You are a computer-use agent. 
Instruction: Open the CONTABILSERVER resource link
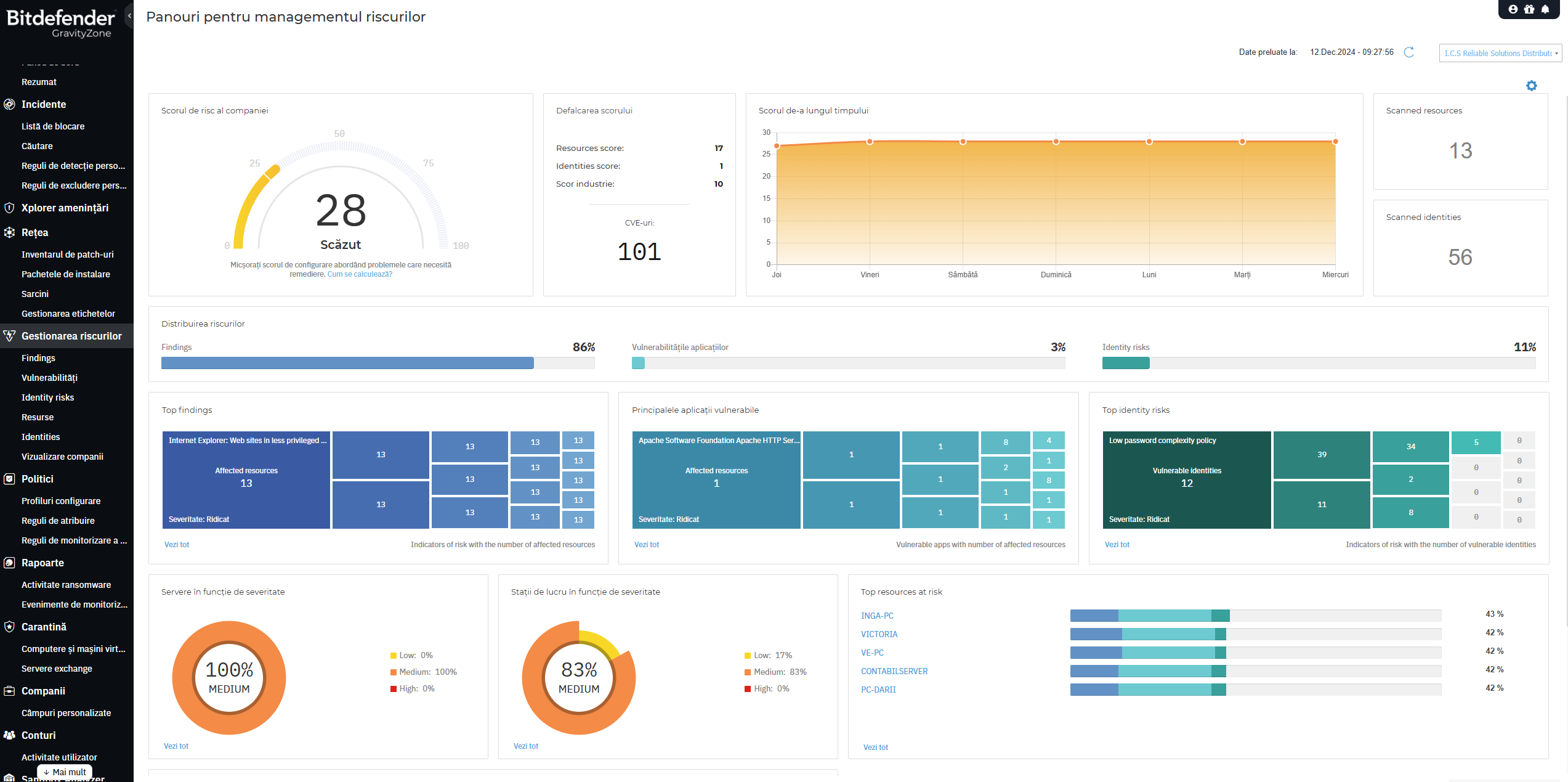click(894, 671)
